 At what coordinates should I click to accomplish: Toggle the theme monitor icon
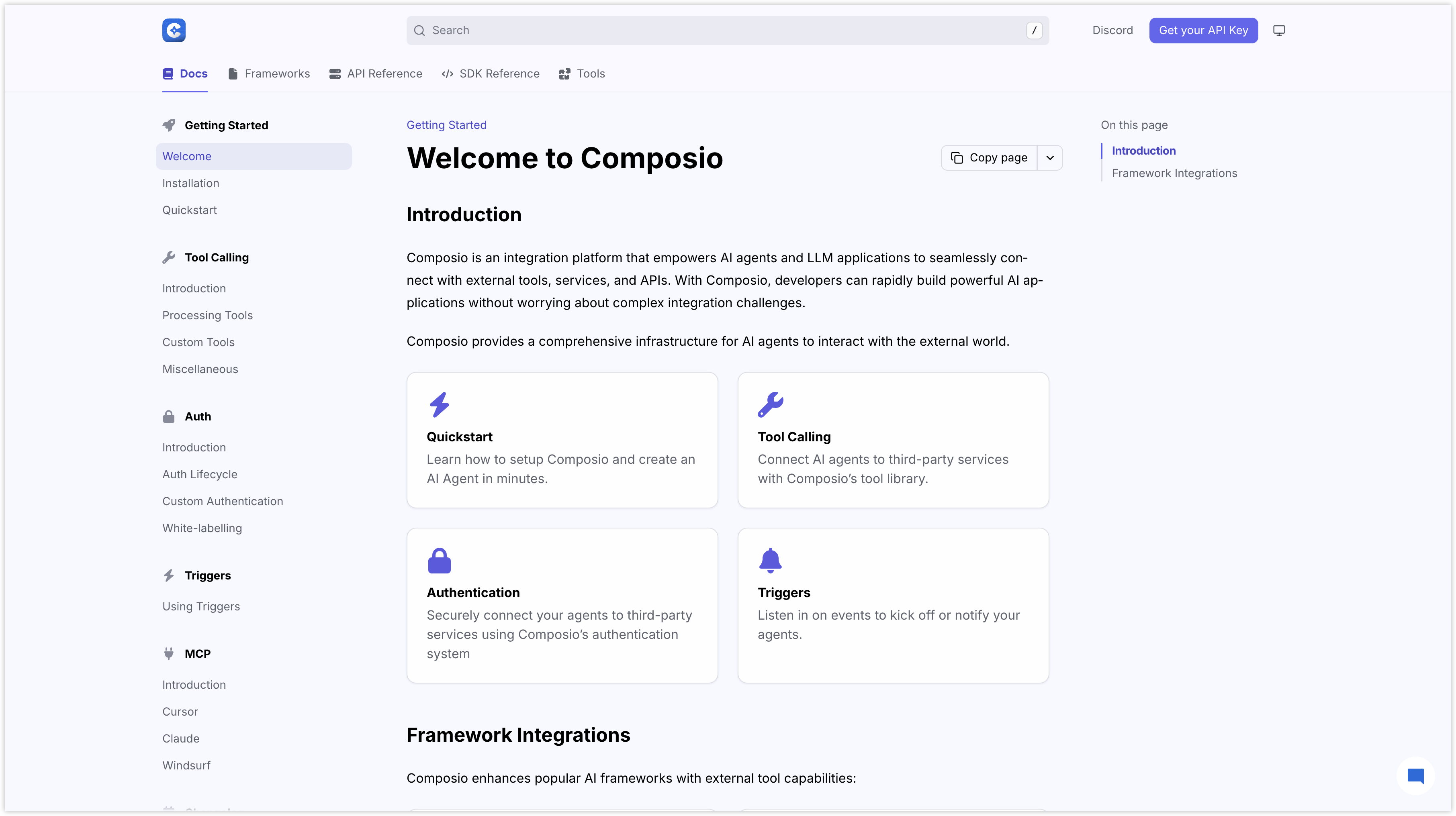coord(1279,31)
